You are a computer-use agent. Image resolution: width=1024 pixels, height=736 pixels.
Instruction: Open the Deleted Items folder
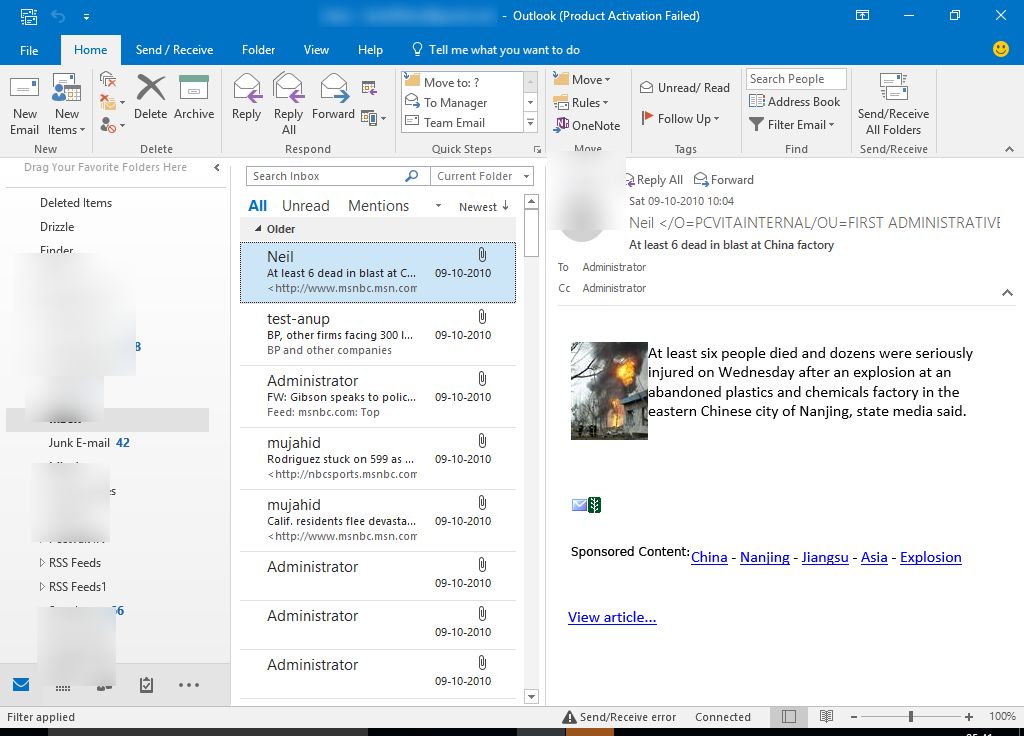(76, 203)
